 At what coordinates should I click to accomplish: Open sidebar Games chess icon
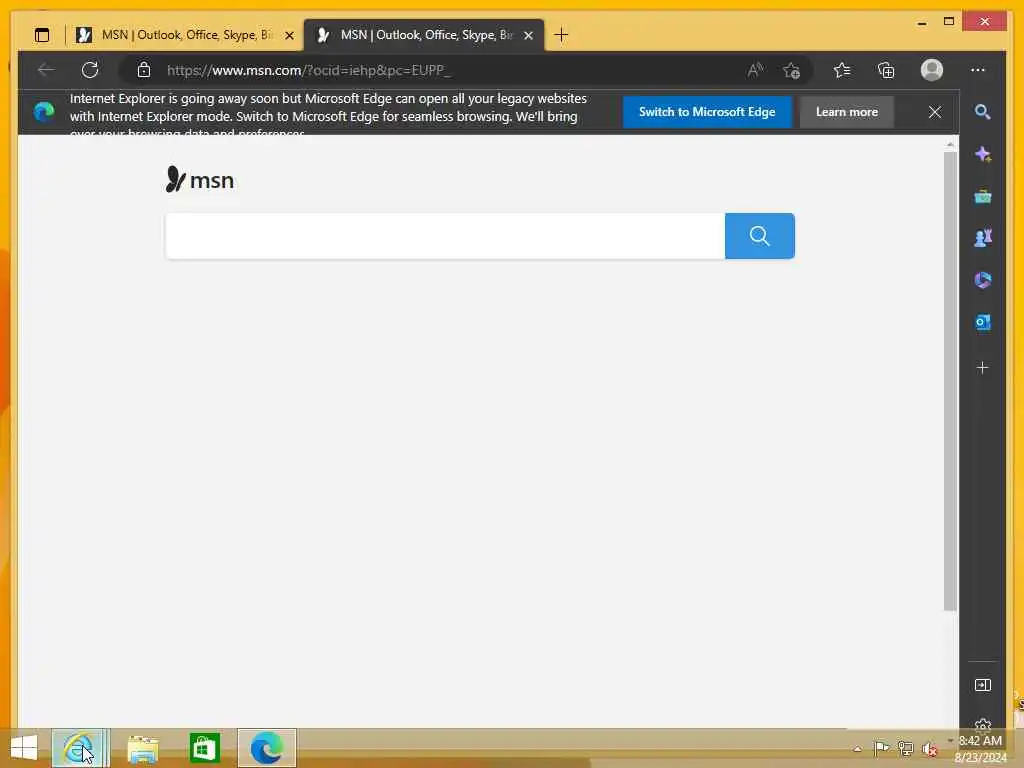click(982, 238)
